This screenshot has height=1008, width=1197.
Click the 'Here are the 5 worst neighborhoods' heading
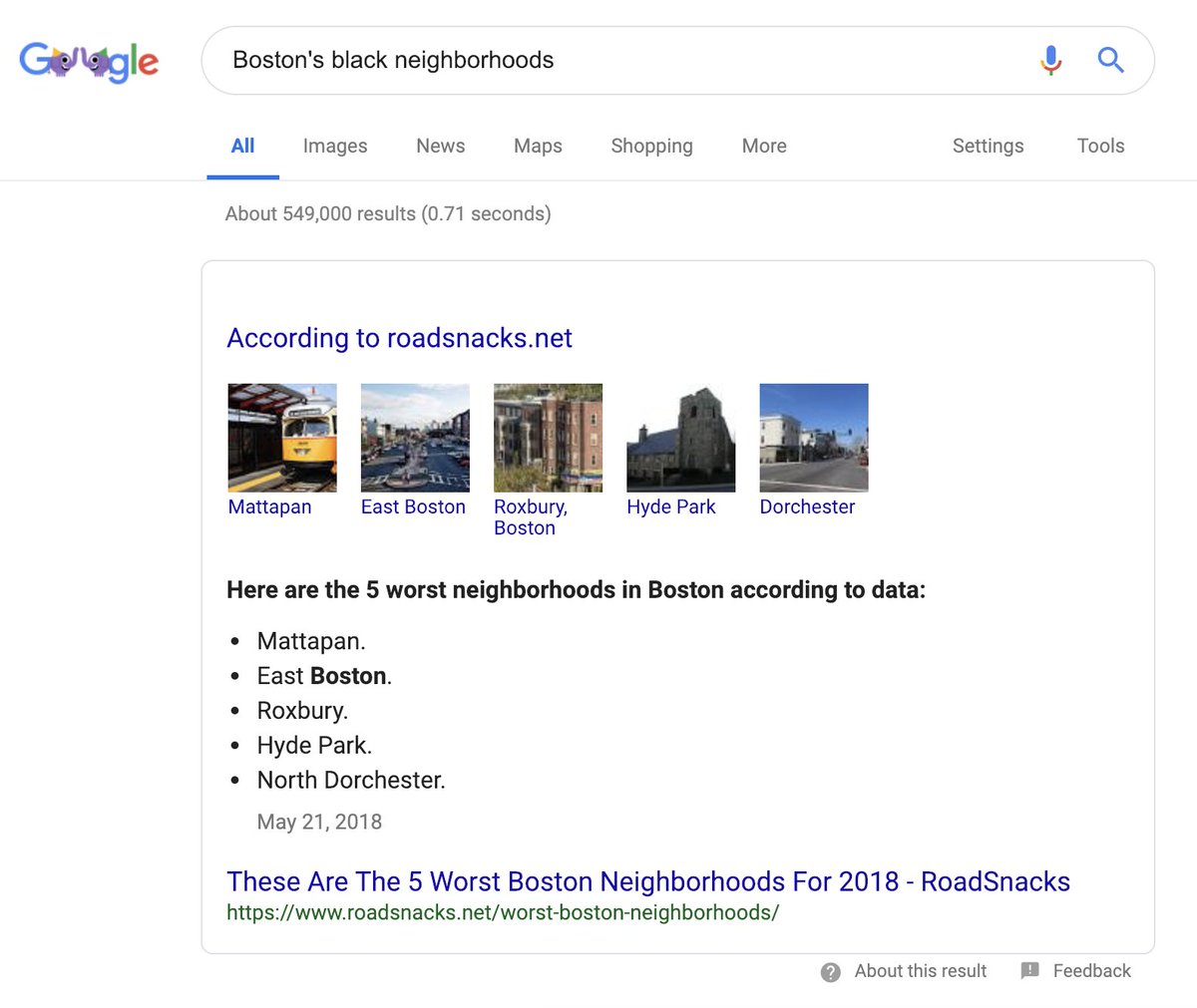(x=576, y=590)
